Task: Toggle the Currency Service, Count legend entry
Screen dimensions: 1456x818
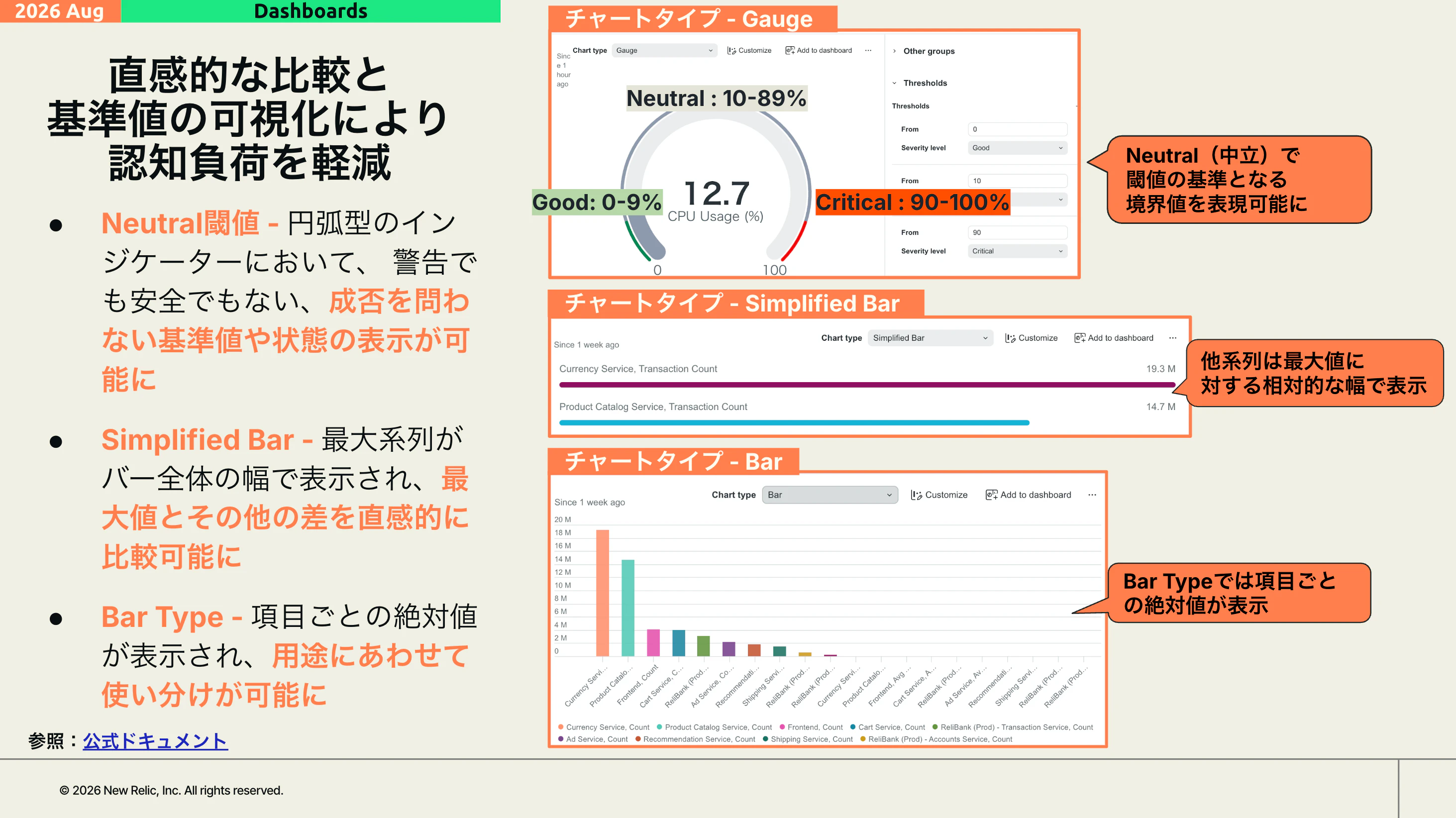Action: 604,727
